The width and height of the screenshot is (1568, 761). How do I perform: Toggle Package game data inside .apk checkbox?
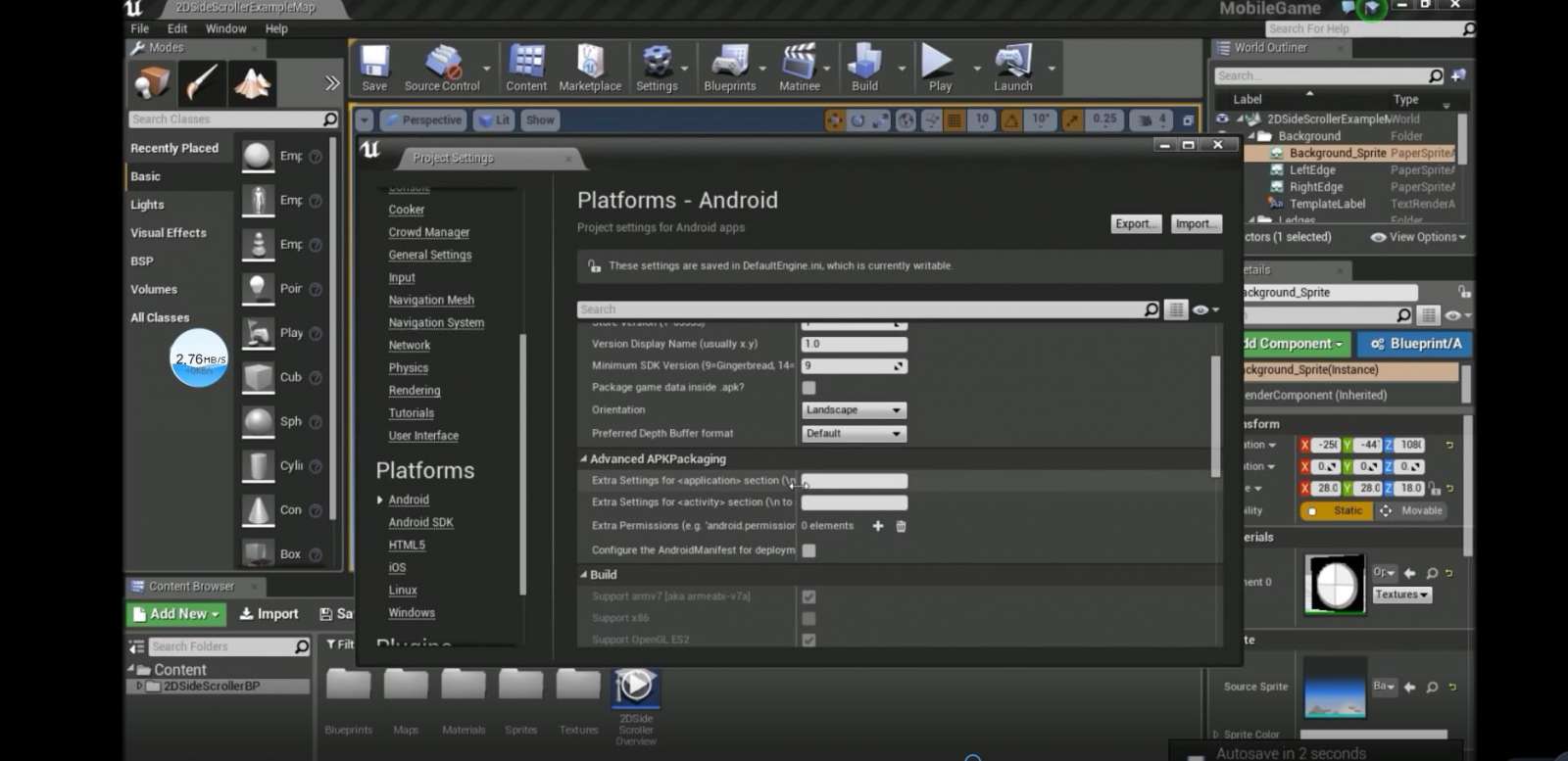coord(808,388)
